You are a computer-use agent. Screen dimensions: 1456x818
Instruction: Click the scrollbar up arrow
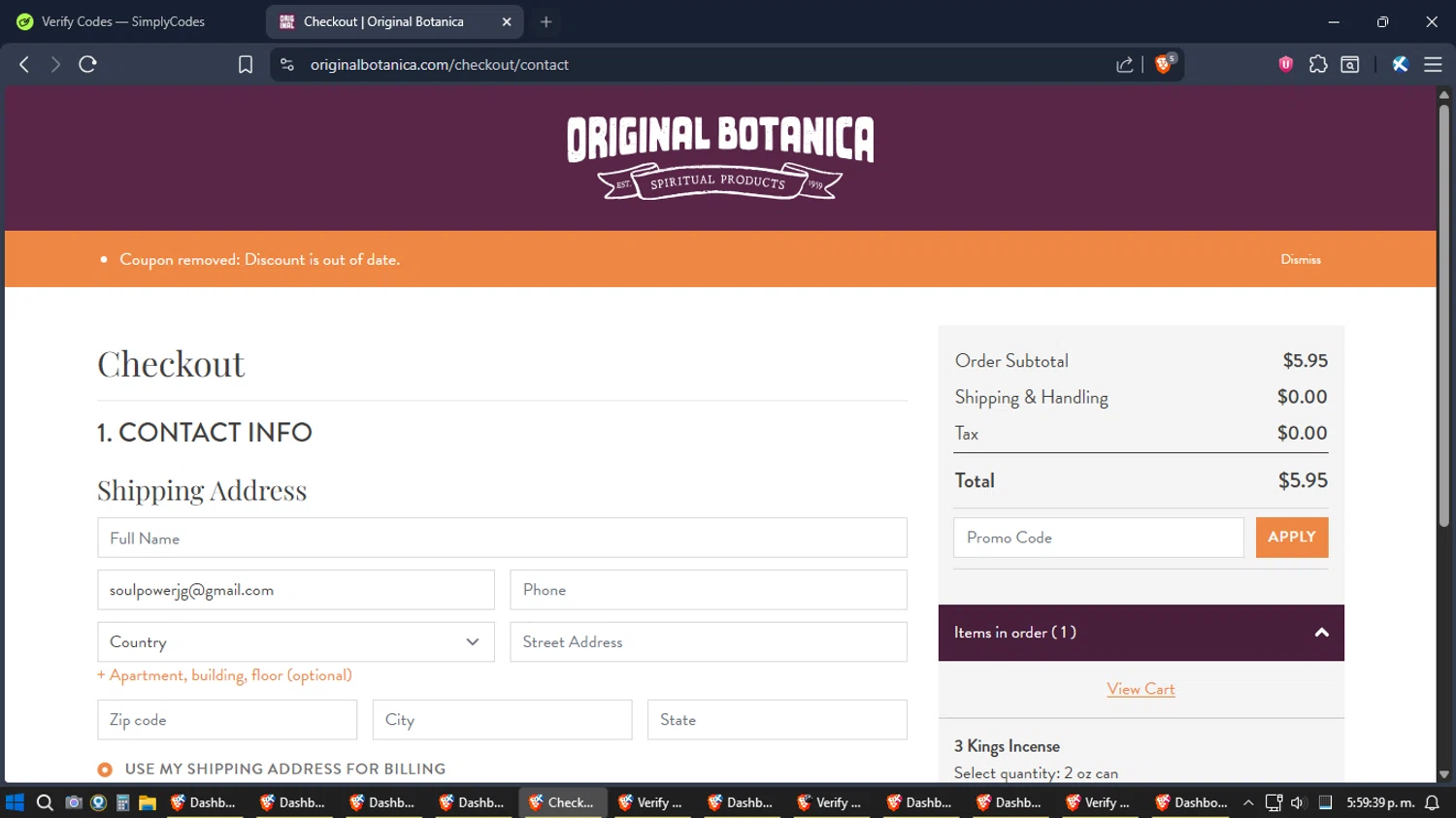pyautogui.click(x=1444, y=94)
